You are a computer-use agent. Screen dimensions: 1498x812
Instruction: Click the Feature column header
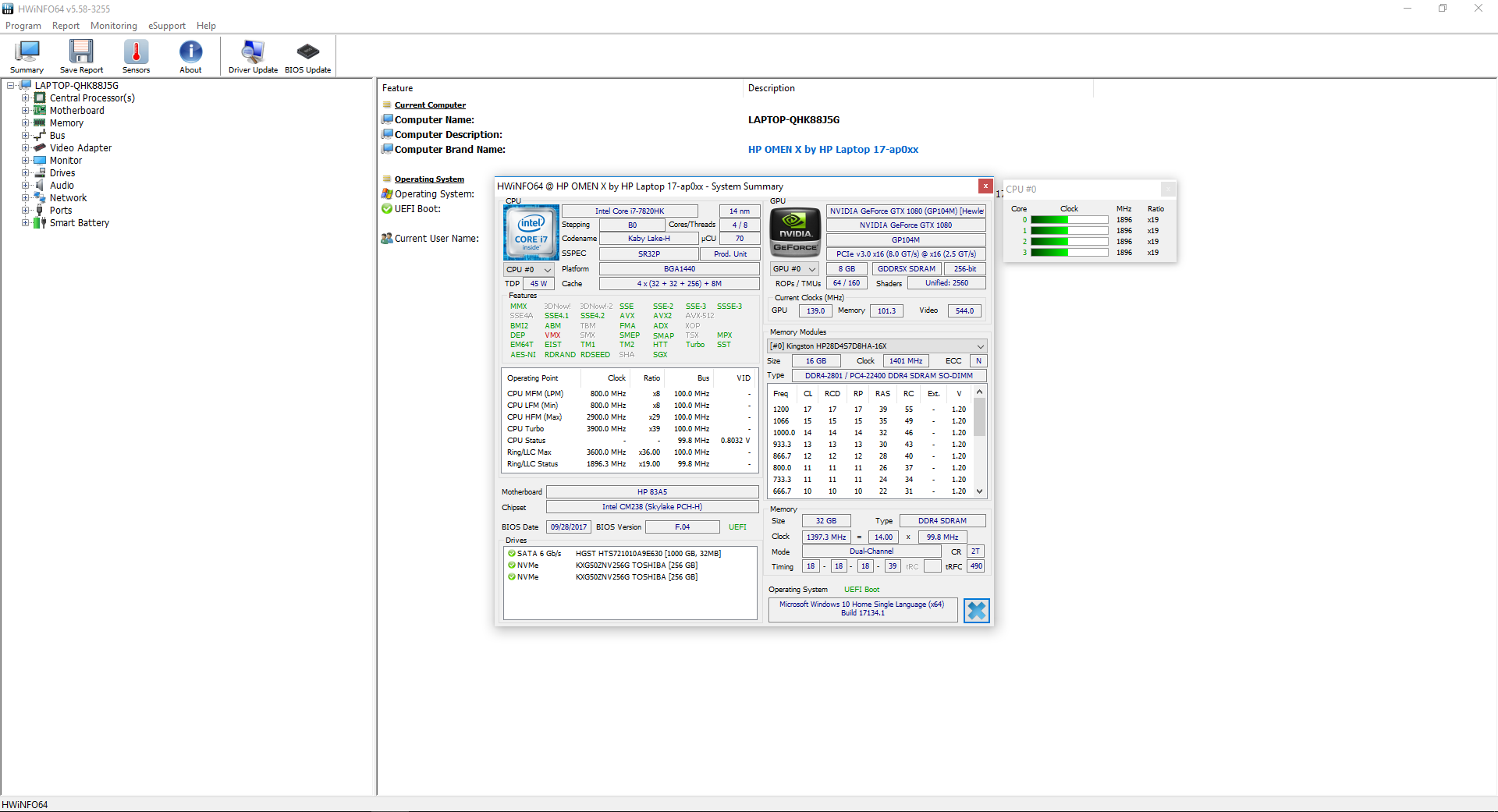click(398, 88)
